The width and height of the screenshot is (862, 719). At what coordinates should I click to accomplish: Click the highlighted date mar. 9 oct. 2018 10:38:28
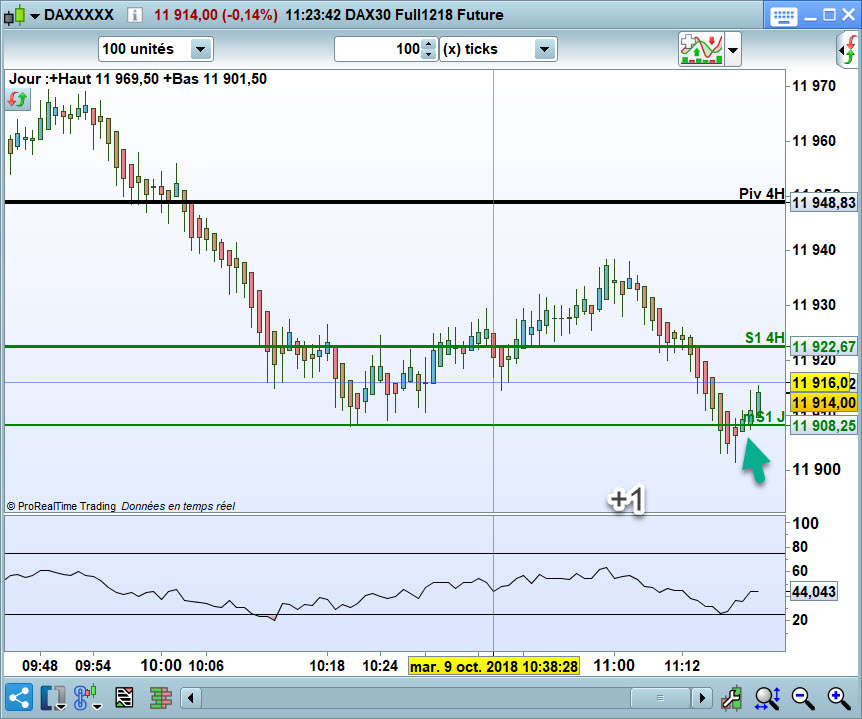[494, 666]
